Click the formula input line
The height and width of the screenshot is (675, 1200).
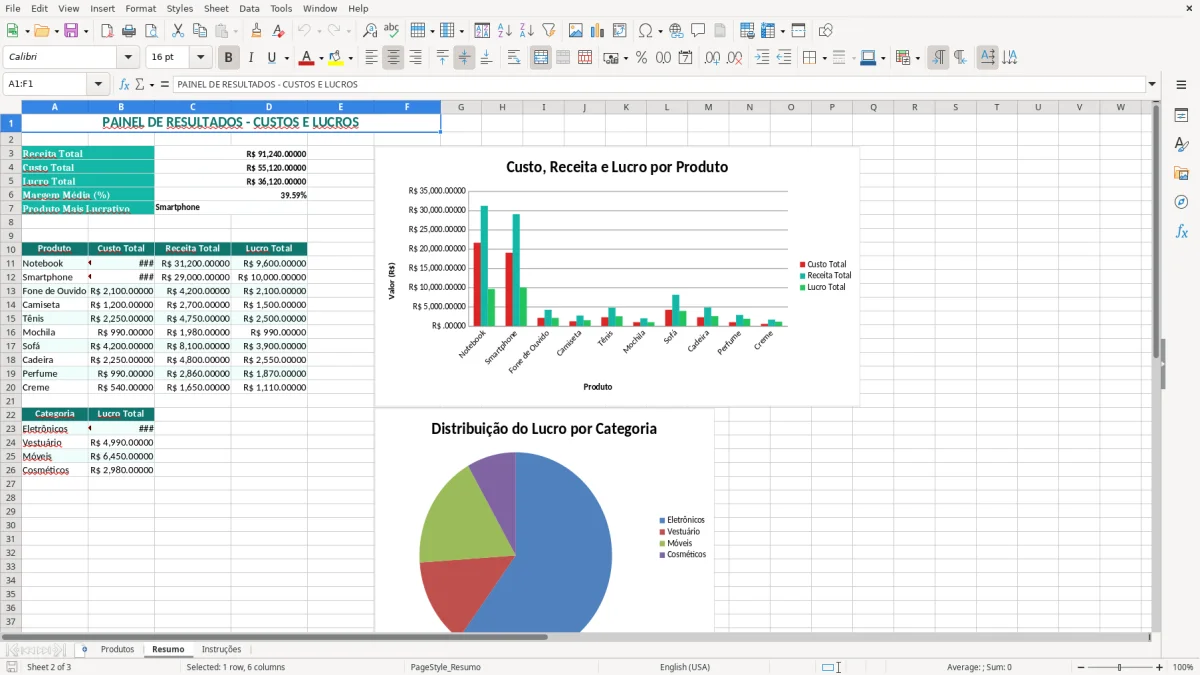(659, 84)
